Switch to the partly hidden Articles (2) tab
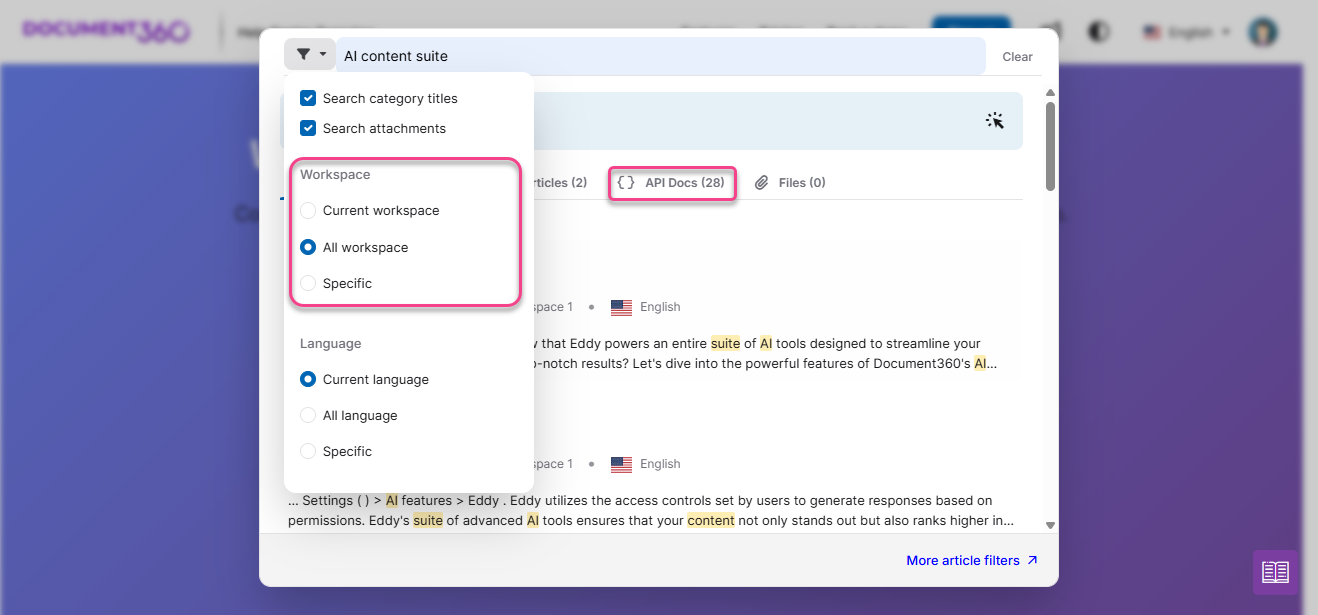The height and width of the screenshot is (615, 1318). [560, 183]
